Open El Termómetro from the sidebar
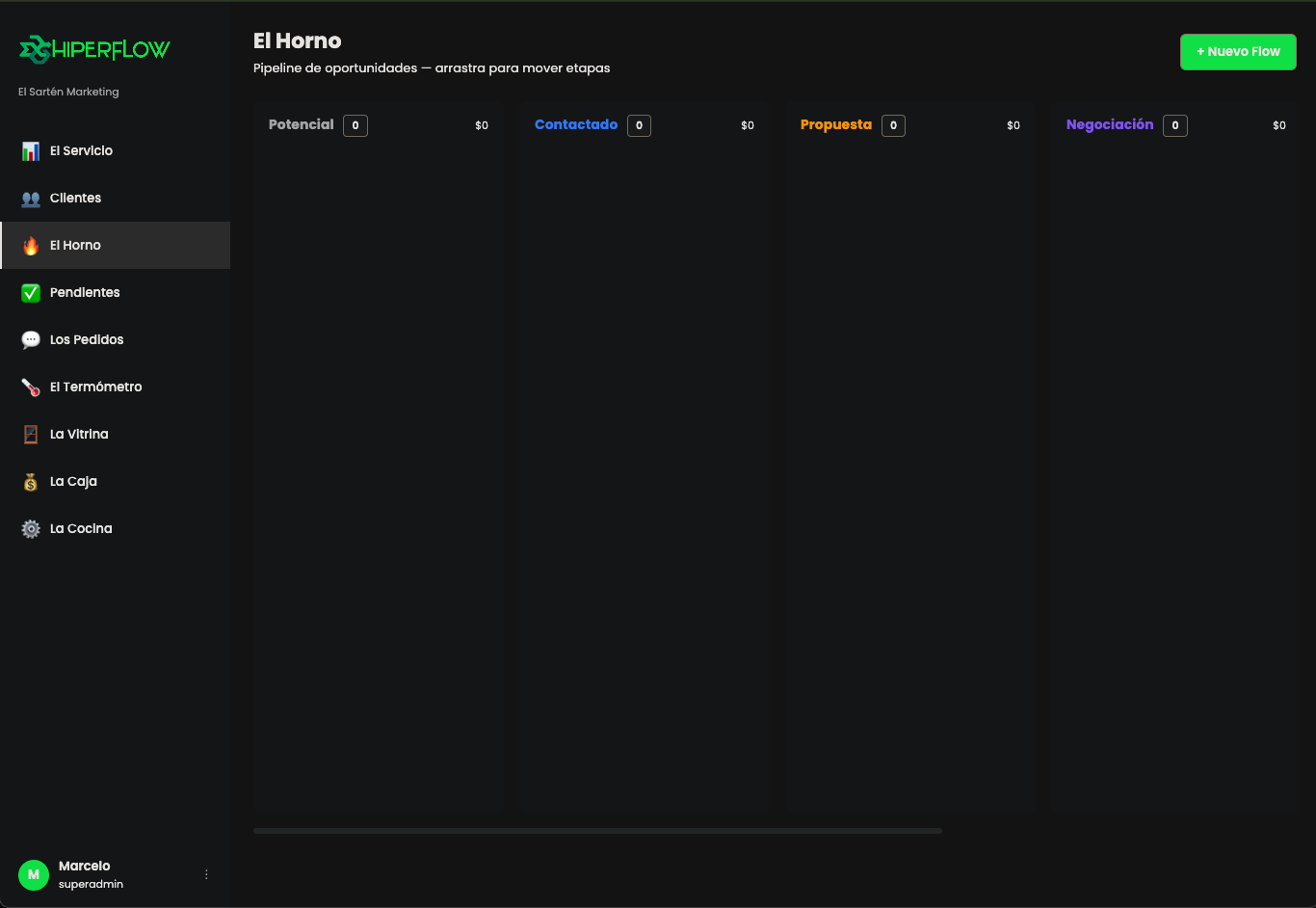This screenshot has height=908, width=1316. click(116, 387)
